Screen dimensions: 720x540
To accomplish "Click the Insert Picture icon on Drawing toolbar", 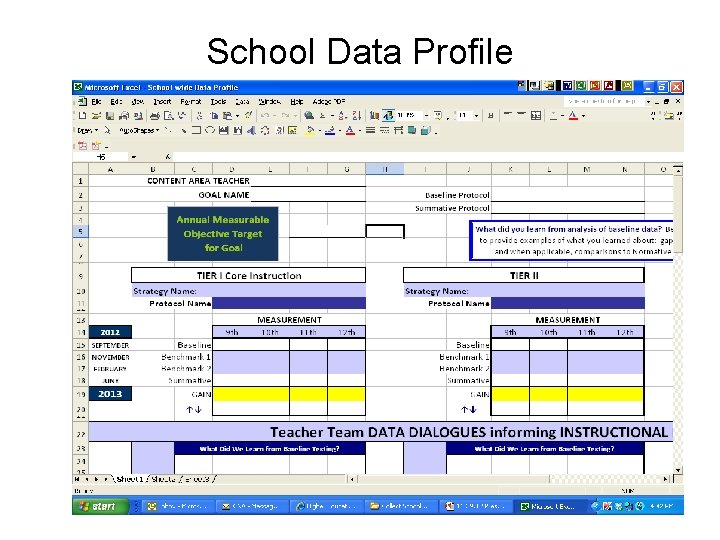I will (292, 131).
